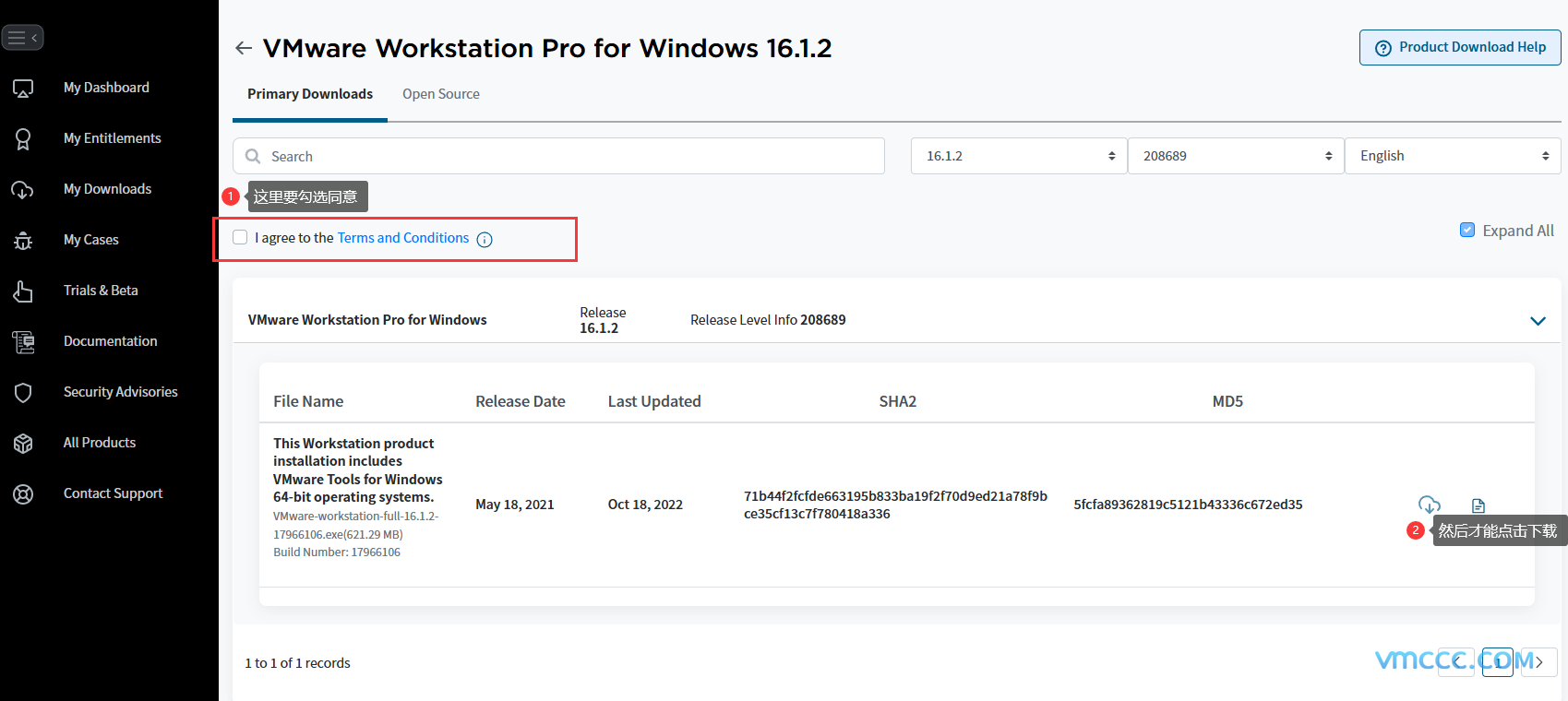Open Security Advisories in the sidebar
1568x701 pixels.
121,392
